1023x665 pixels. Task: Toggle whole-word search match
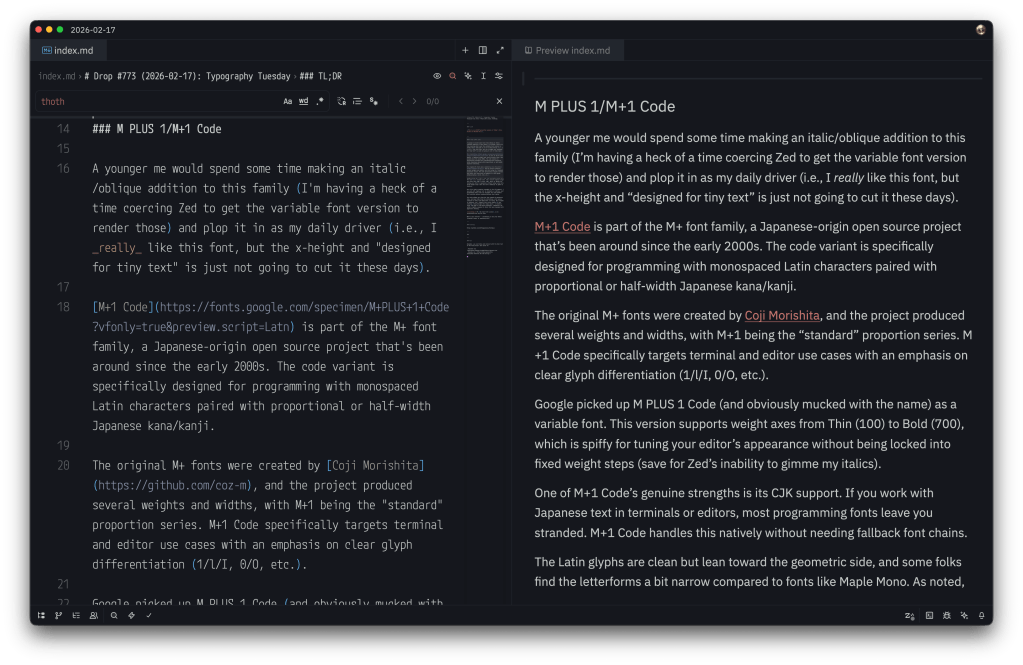(304, 101)
